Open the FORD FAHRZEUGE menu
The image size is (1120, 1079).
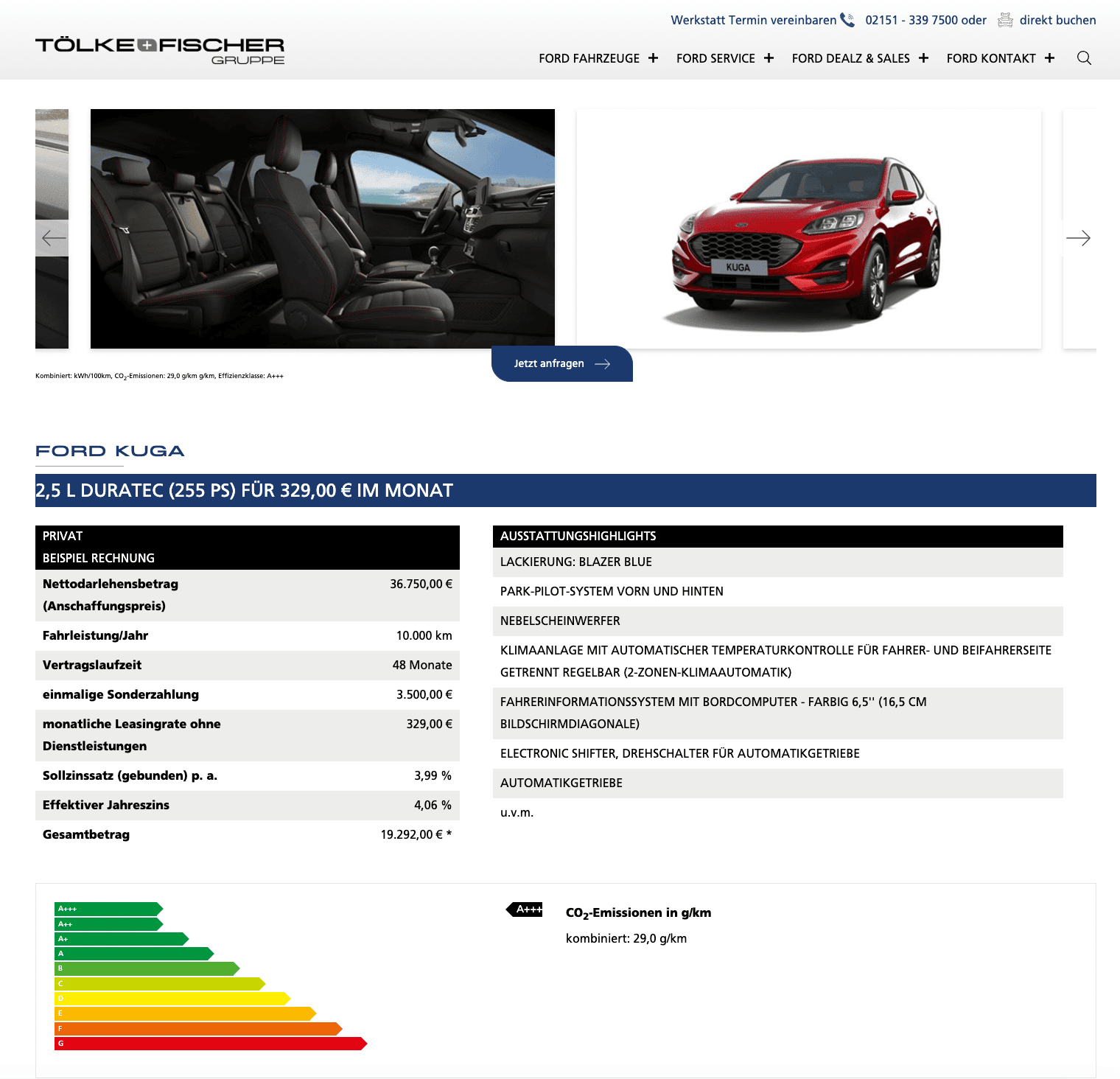pos(589,58)
